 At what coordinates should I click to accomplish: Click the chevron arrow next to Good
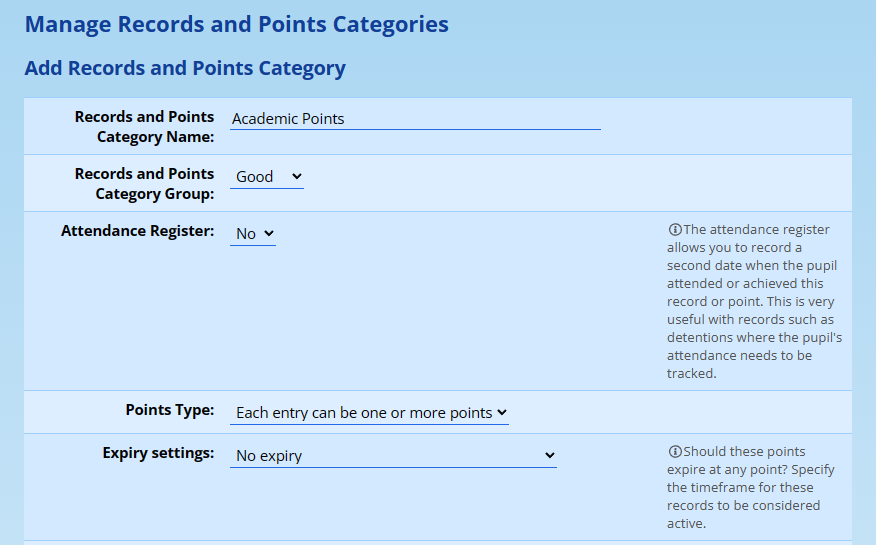(x=296, y=177)
